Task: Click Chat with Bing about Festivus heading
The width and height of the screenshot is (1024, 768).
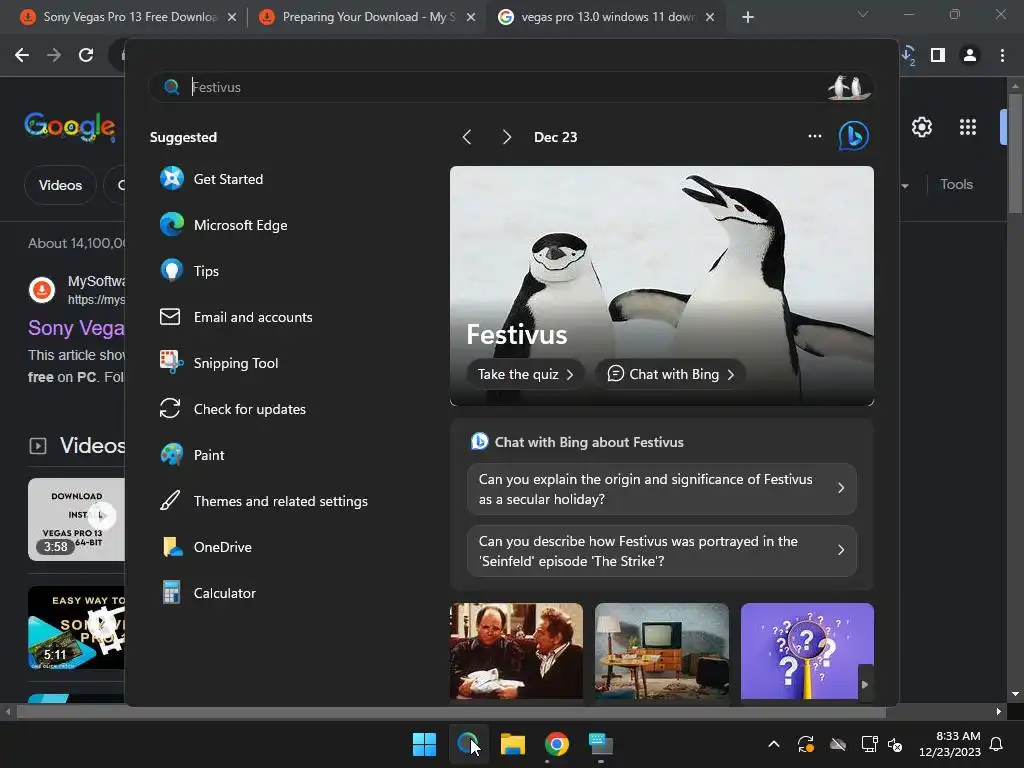Action: (589, 442)
